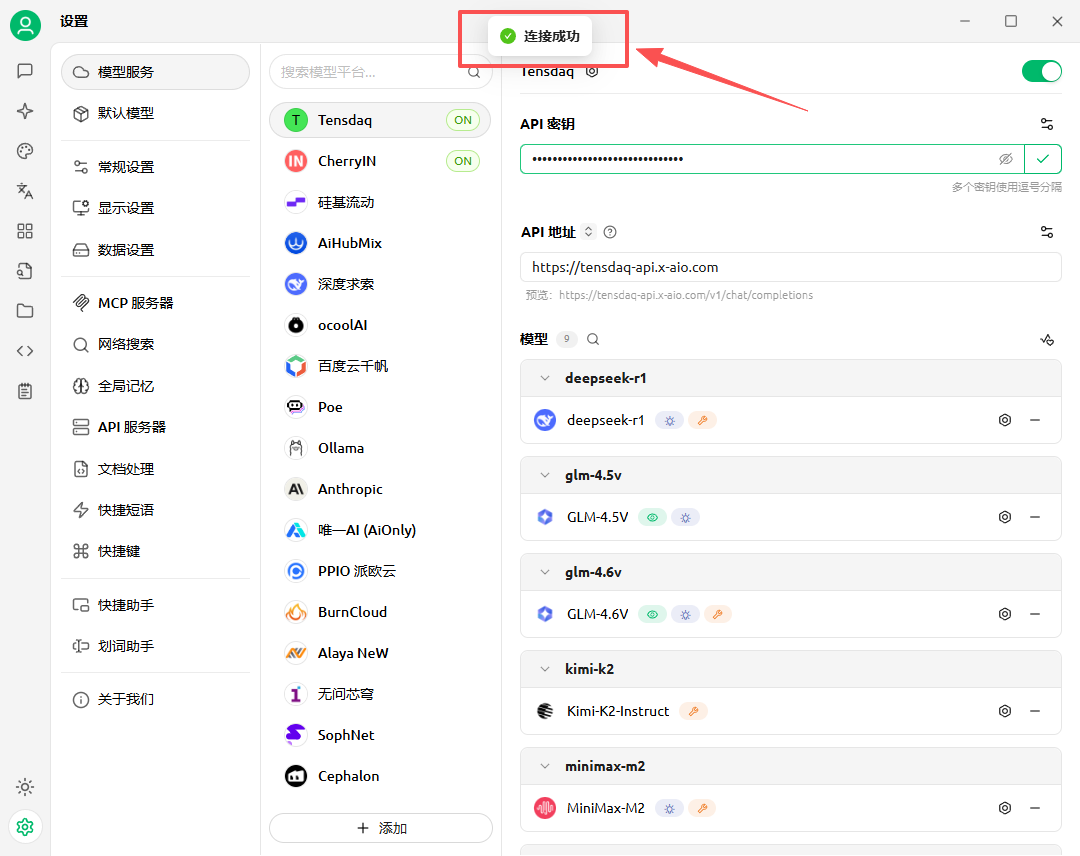Open settings for MiniMax-M2 model
The width and height of the screenshot is (1080, 856).
(1005, 808)
